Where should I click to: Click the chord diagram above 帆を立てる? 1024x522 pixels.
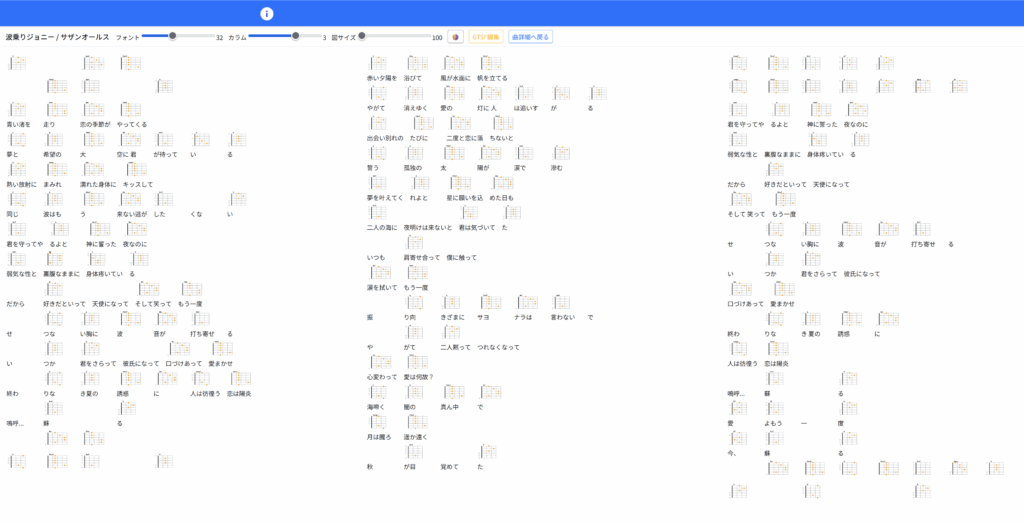[x=490, y=63]
